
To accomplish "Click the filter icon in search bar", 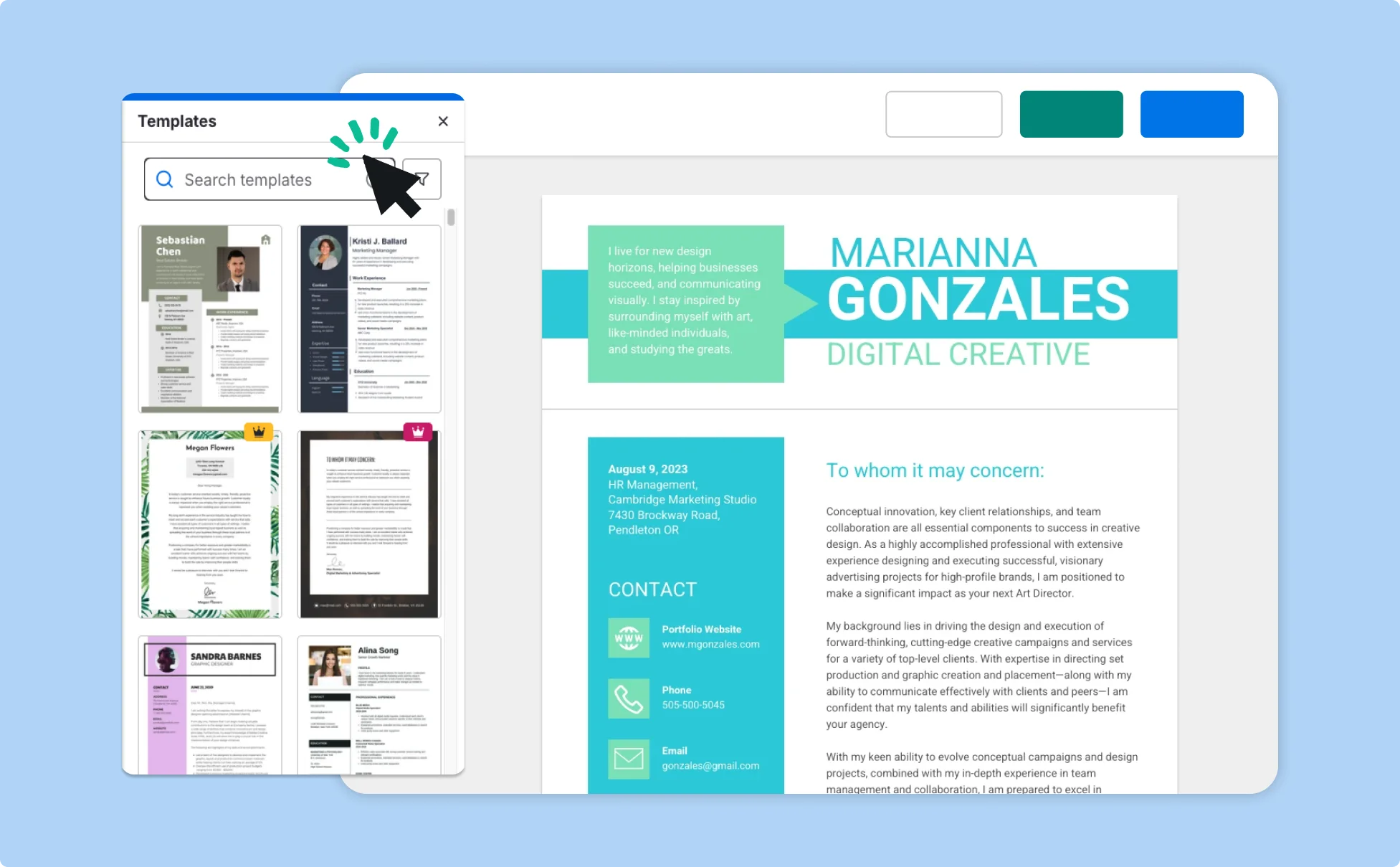I will coord(424,179).
